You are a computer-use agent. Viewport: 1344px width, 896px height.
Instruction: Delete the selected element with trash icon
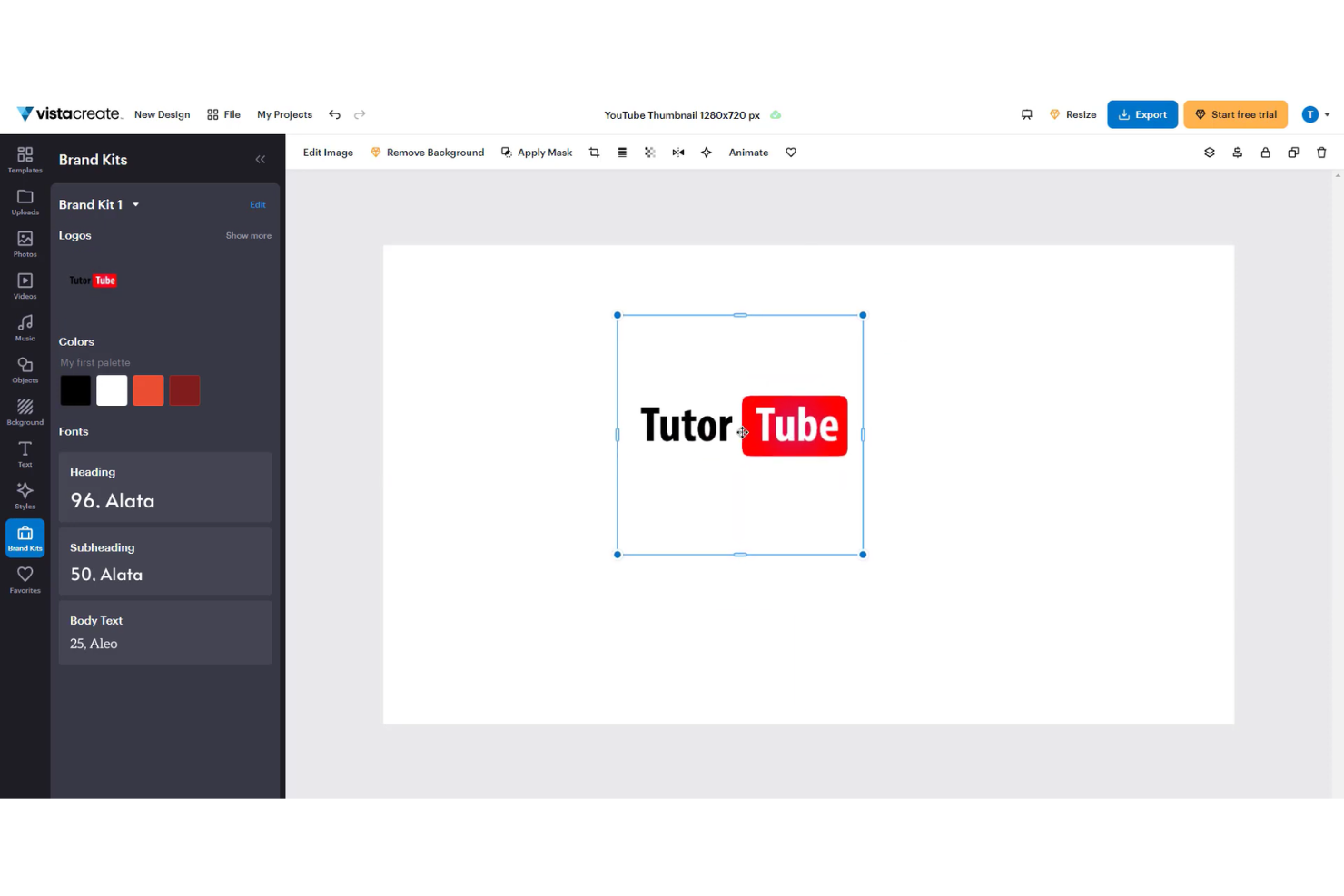(x=1321, y=153)
